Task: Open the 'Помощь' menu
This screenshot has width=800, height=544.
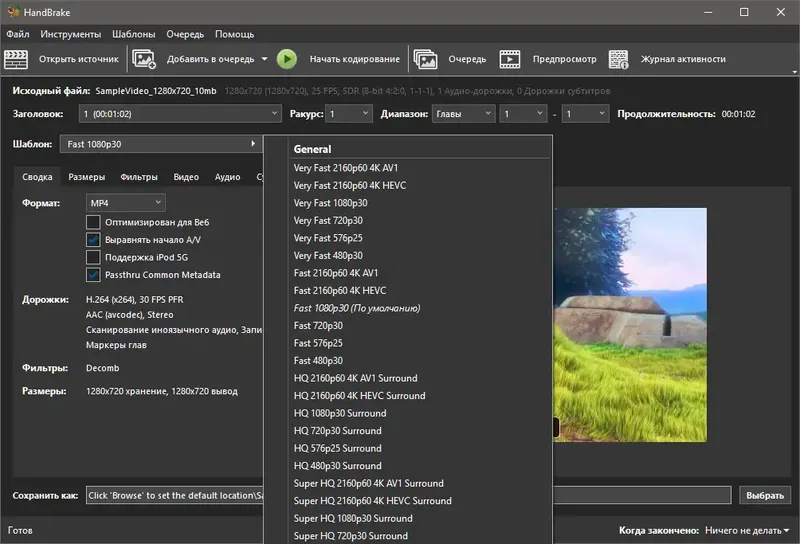Action: point(234,34)
